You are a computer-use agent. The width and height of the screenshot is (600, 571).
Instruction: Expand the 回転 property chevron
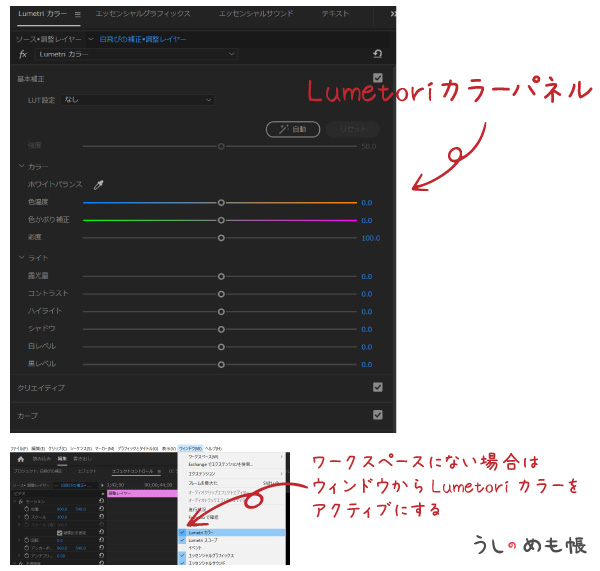(19, 540)
